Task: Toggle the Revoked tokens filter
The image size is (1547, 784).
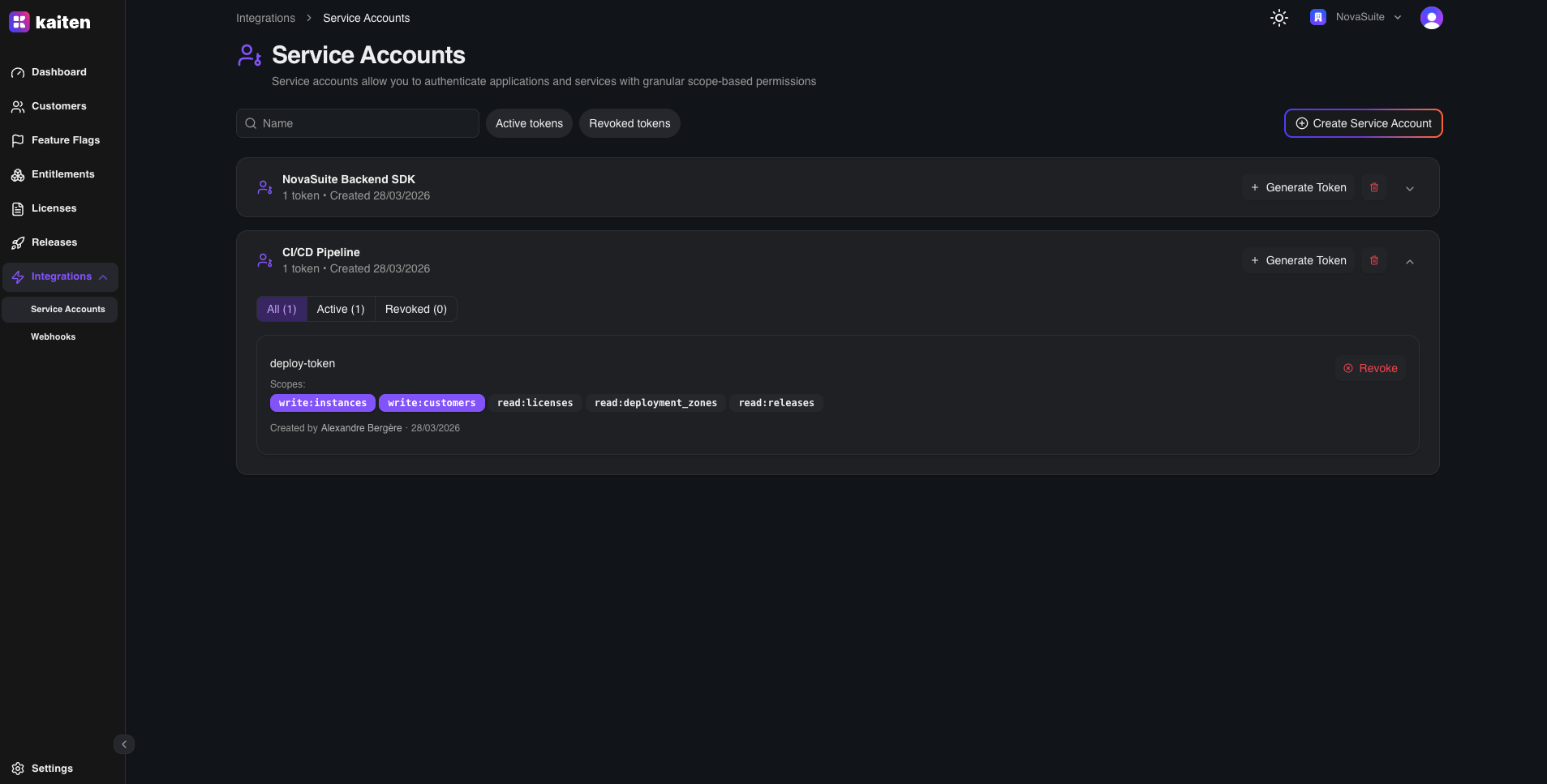Action: coord(630,123)
